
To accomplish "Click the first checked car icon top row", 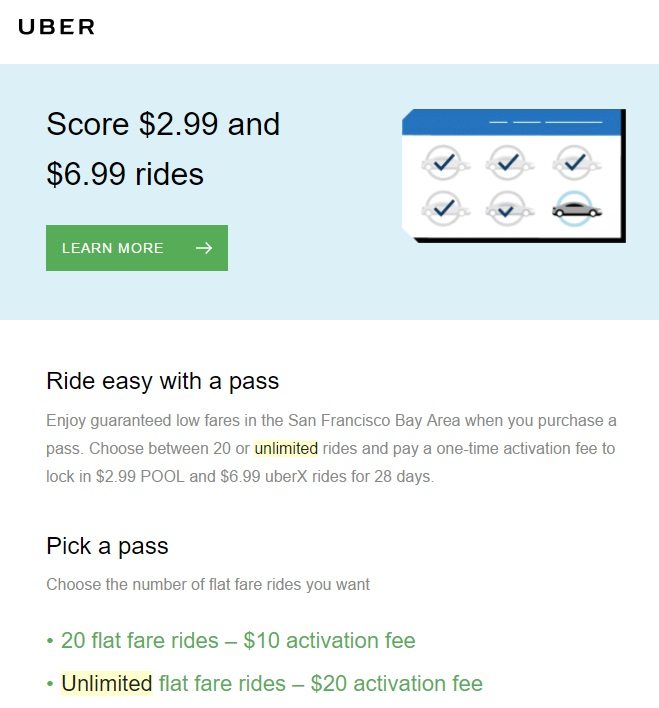I will click(445, 163).
